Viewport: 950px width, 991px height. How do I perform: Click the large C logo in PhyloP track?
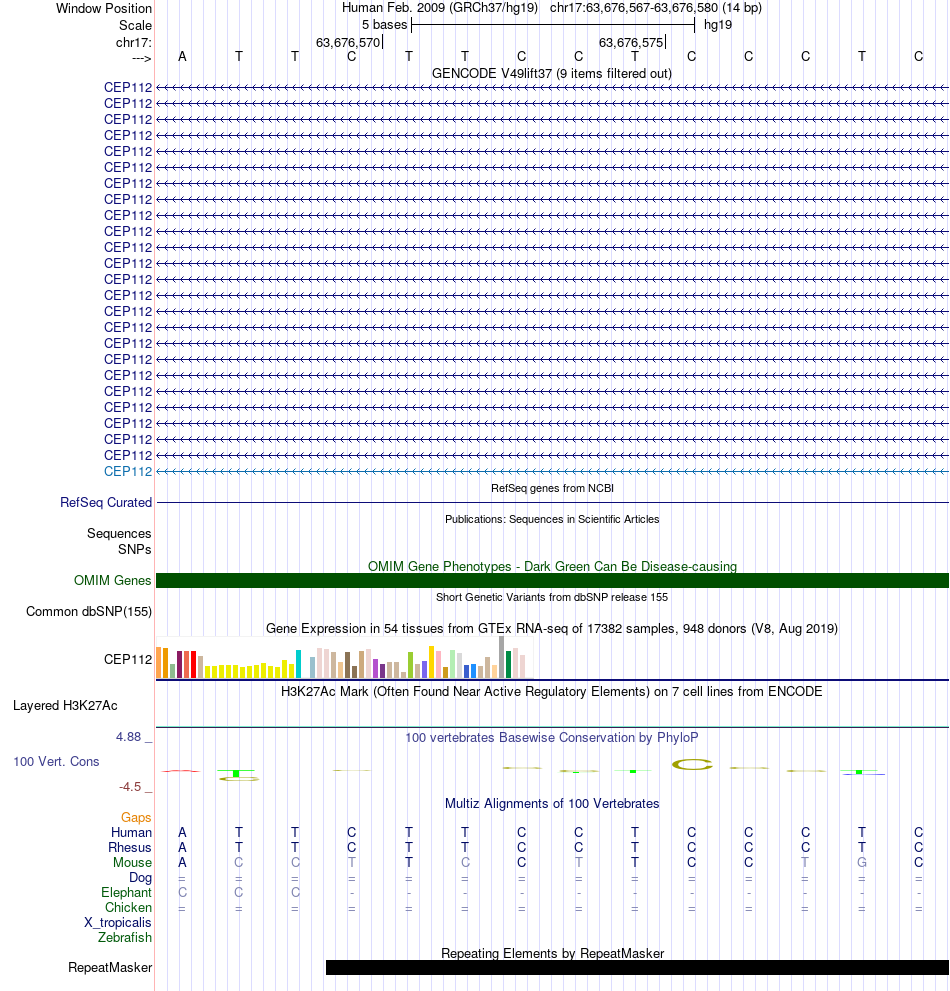(692, 765)
